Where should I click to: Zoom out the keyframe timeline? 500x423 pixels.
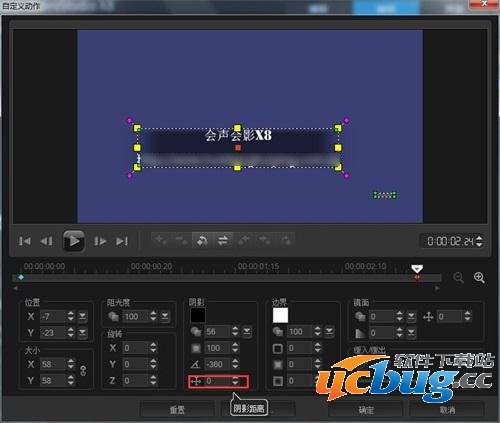pos(459,277)
